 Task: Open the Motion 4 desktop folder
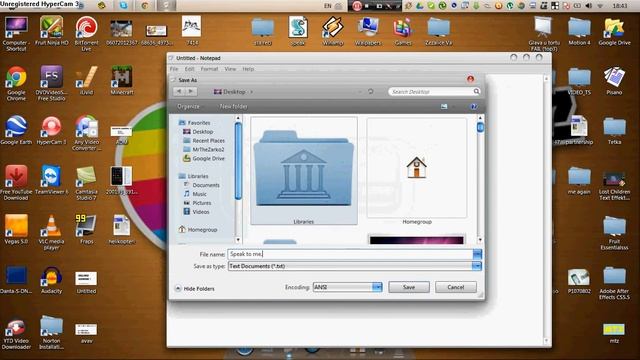(x=579, y=31)
